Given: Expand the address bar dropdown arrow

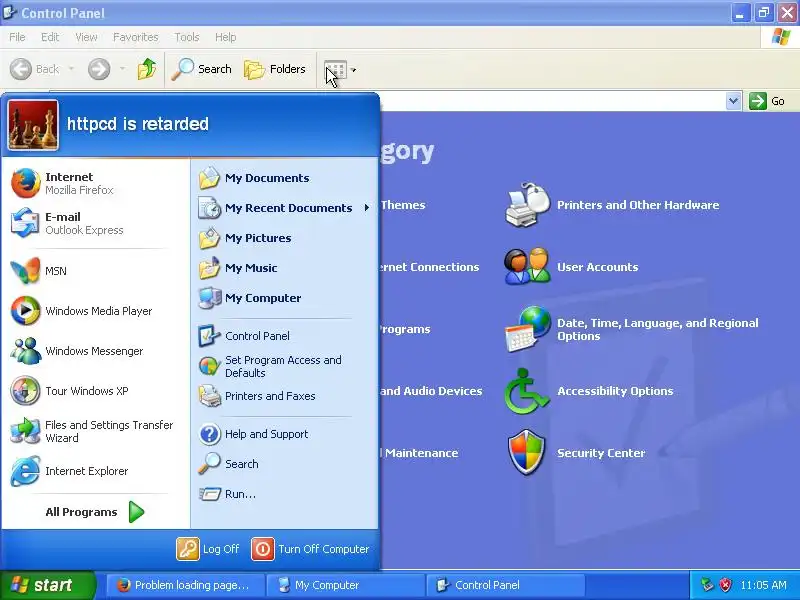Looking at the screenshot, I should pyautogui.click(x=733, y=101).
